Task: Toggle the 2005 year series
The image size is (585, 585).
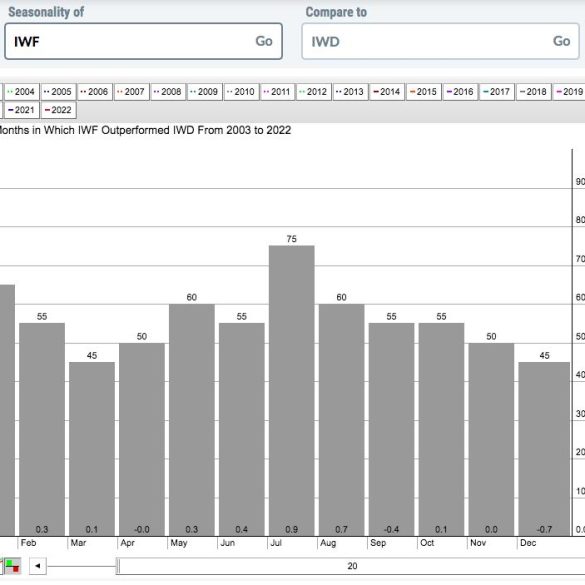Action: [x=58, y=92]
